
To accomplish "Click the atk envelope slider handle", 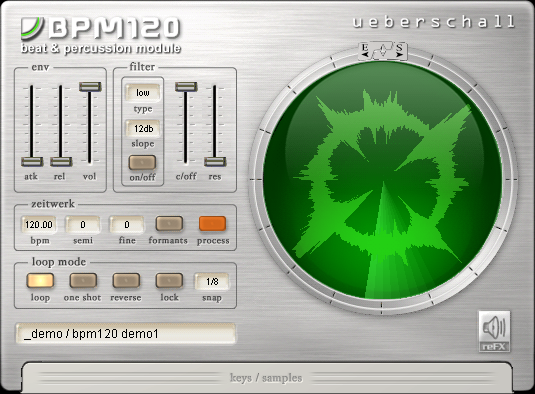I will (x=32, y=161).
